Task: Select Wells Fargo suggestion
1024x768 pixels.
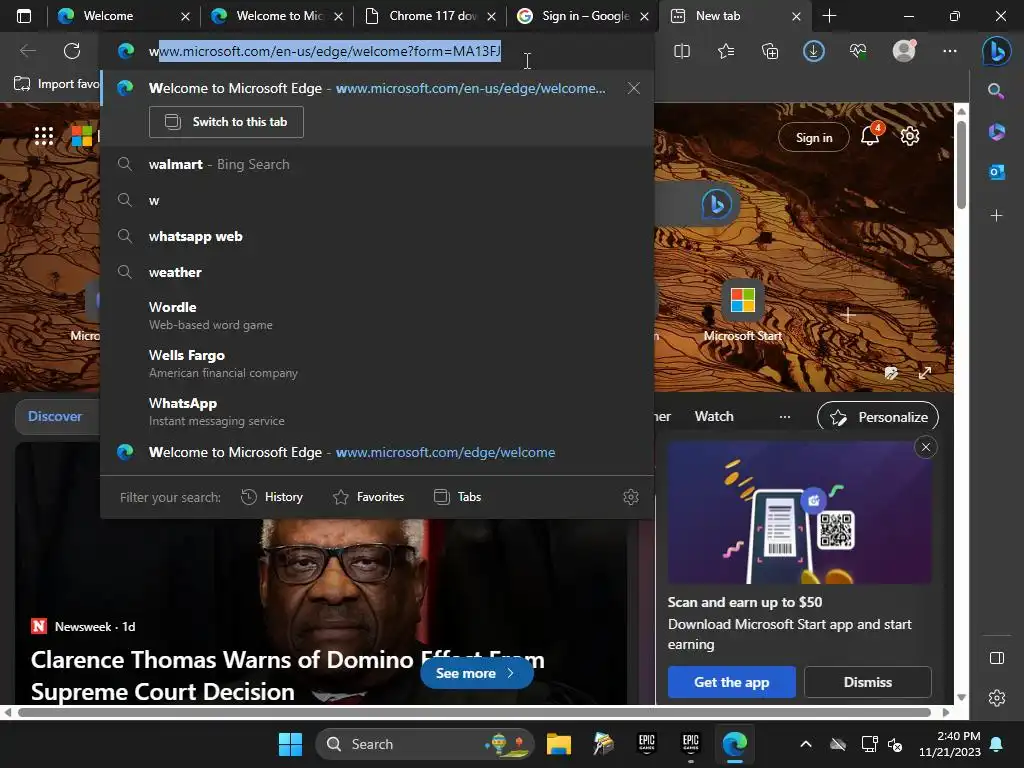Action: 377,363
